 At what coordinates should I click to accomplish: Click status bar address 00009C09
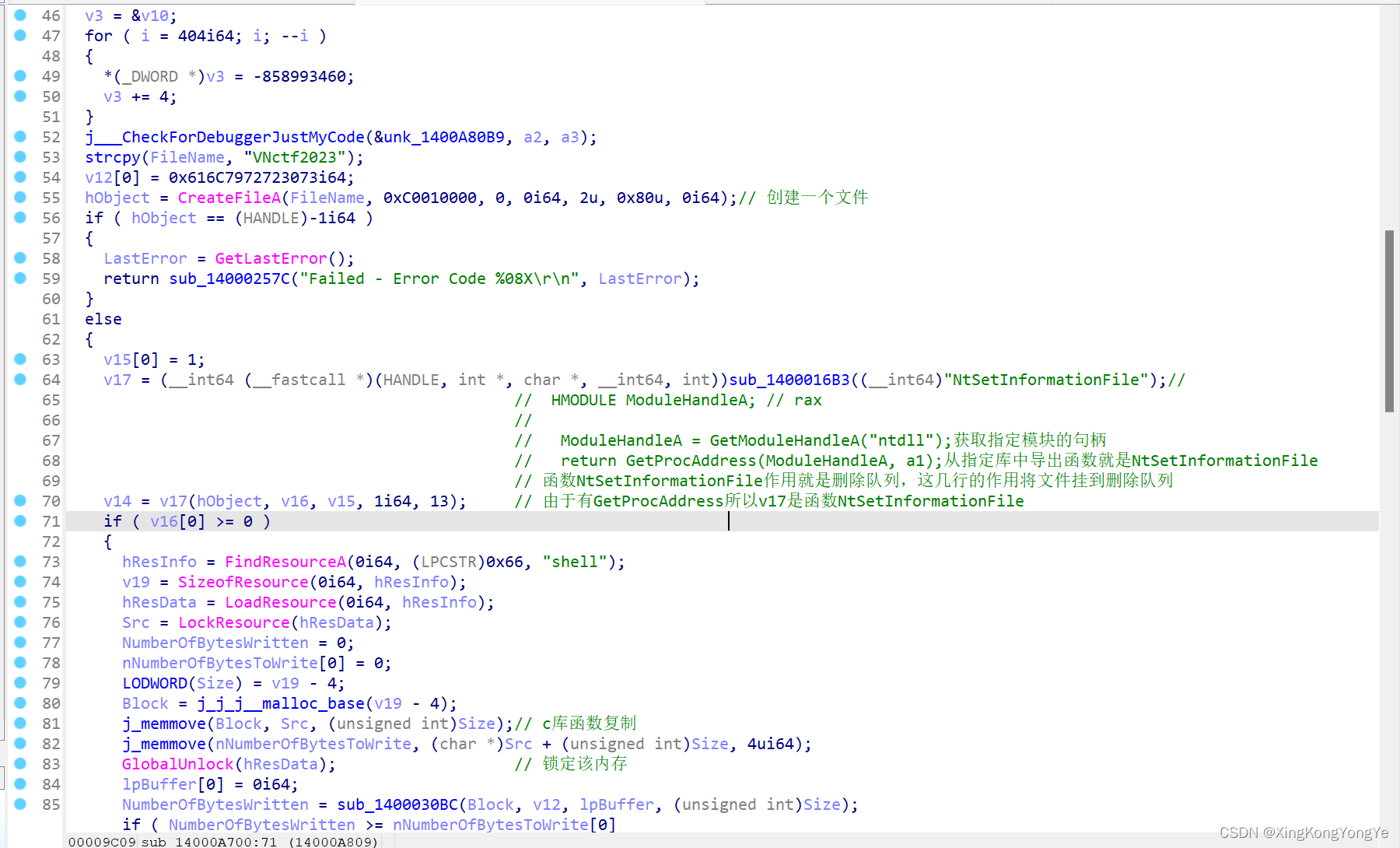coord(102,842)
